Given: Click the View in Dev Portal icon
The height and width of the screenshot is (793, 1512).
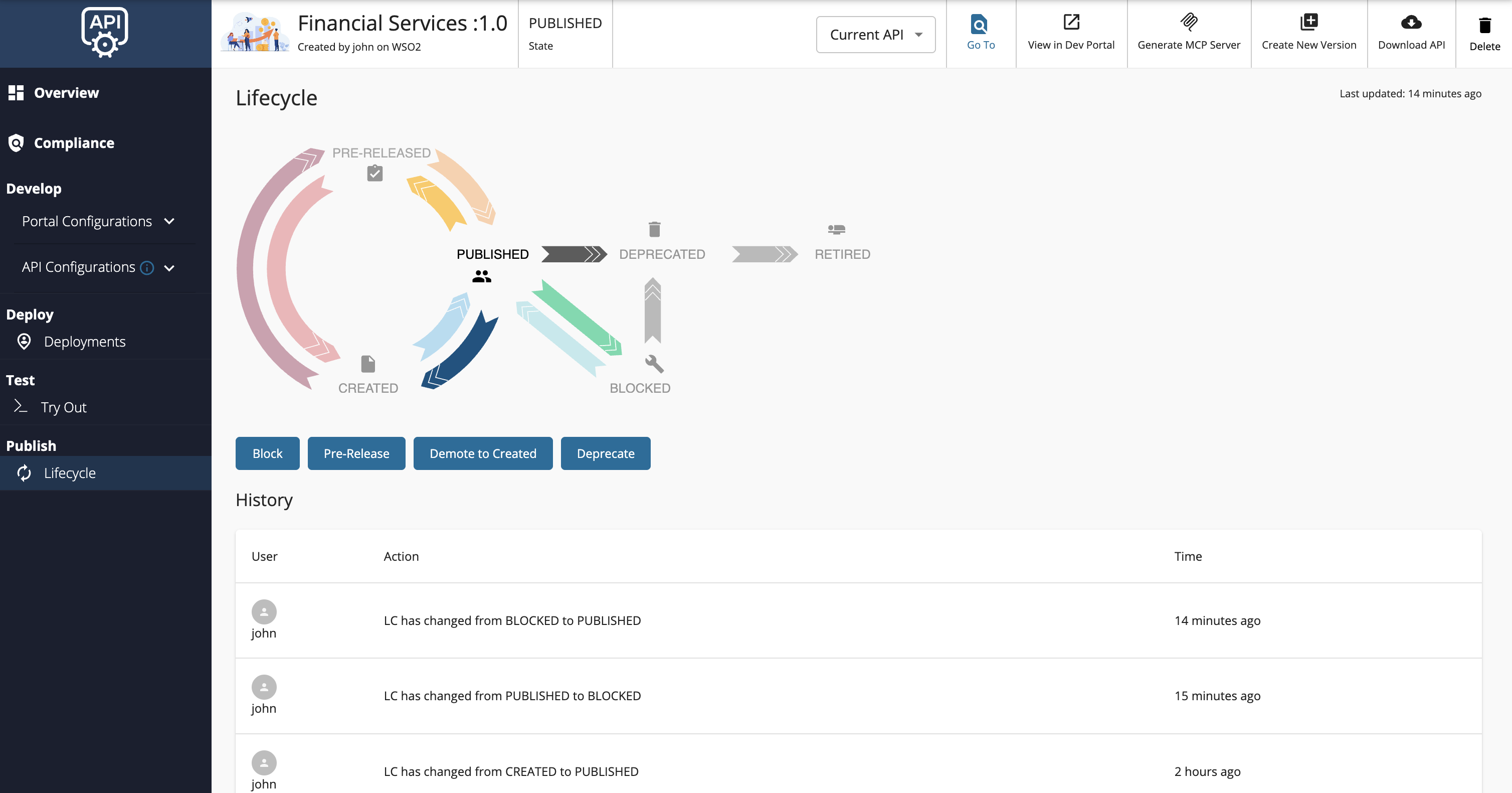Looking at the screenshot, I should point(1071,22).
